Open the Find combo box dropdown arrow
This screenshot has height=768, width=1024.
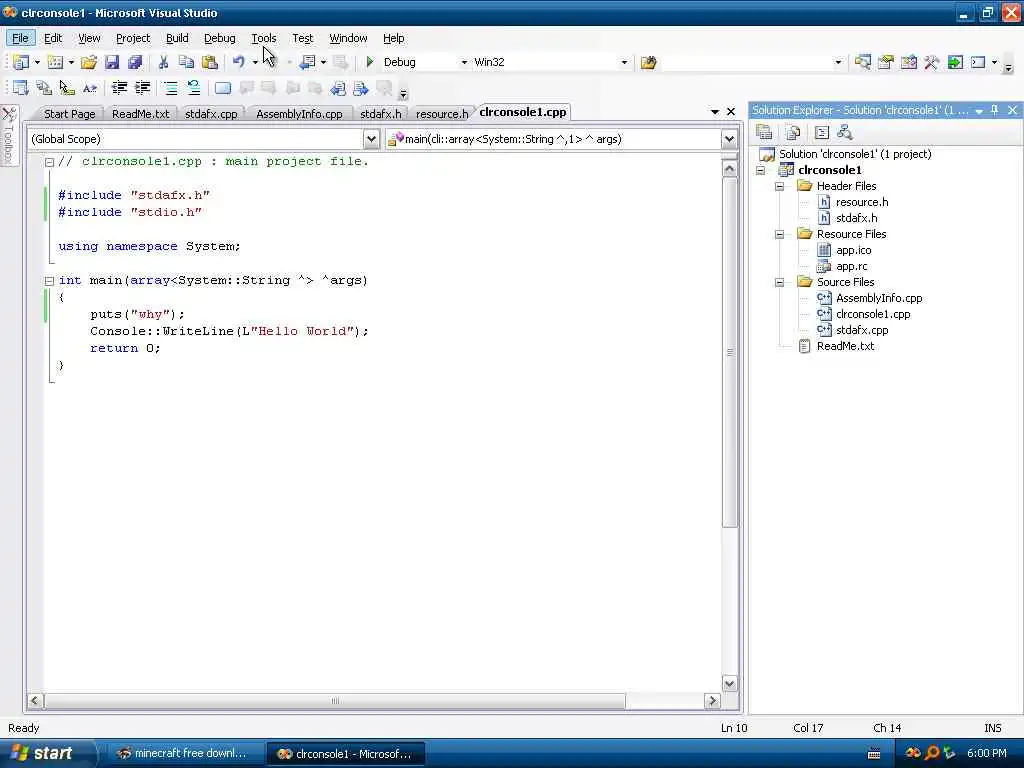[839, 62]
